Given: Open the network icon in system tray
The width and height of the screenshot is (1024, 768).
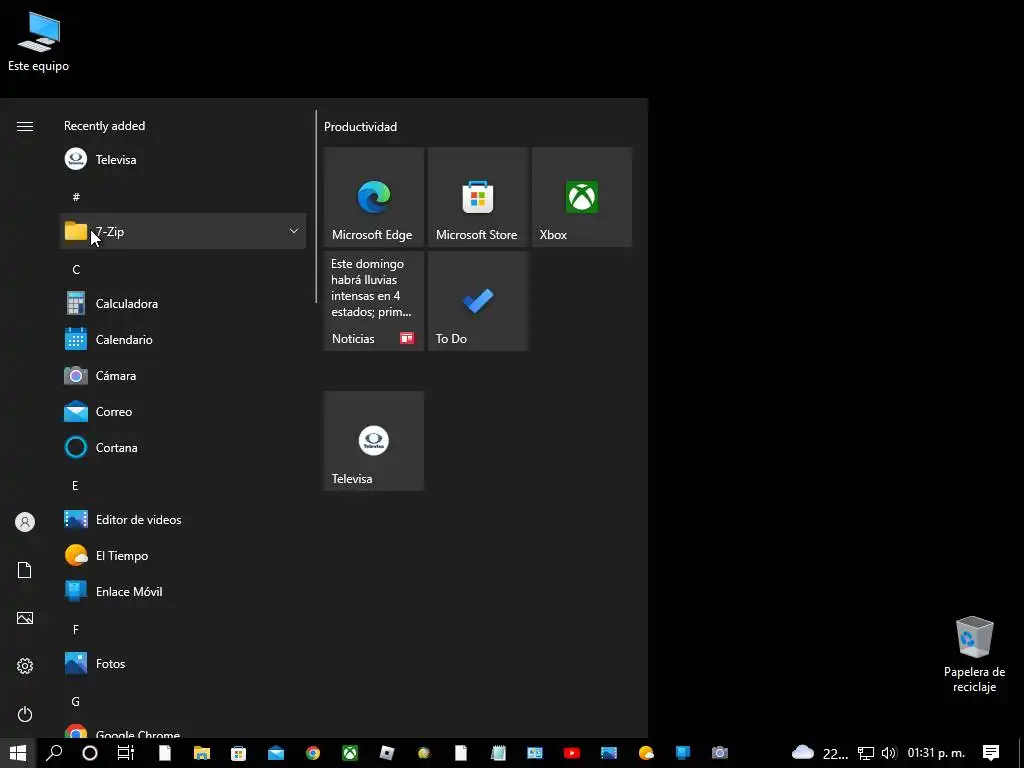Looking at the screenshot, I should click(866, 753).
